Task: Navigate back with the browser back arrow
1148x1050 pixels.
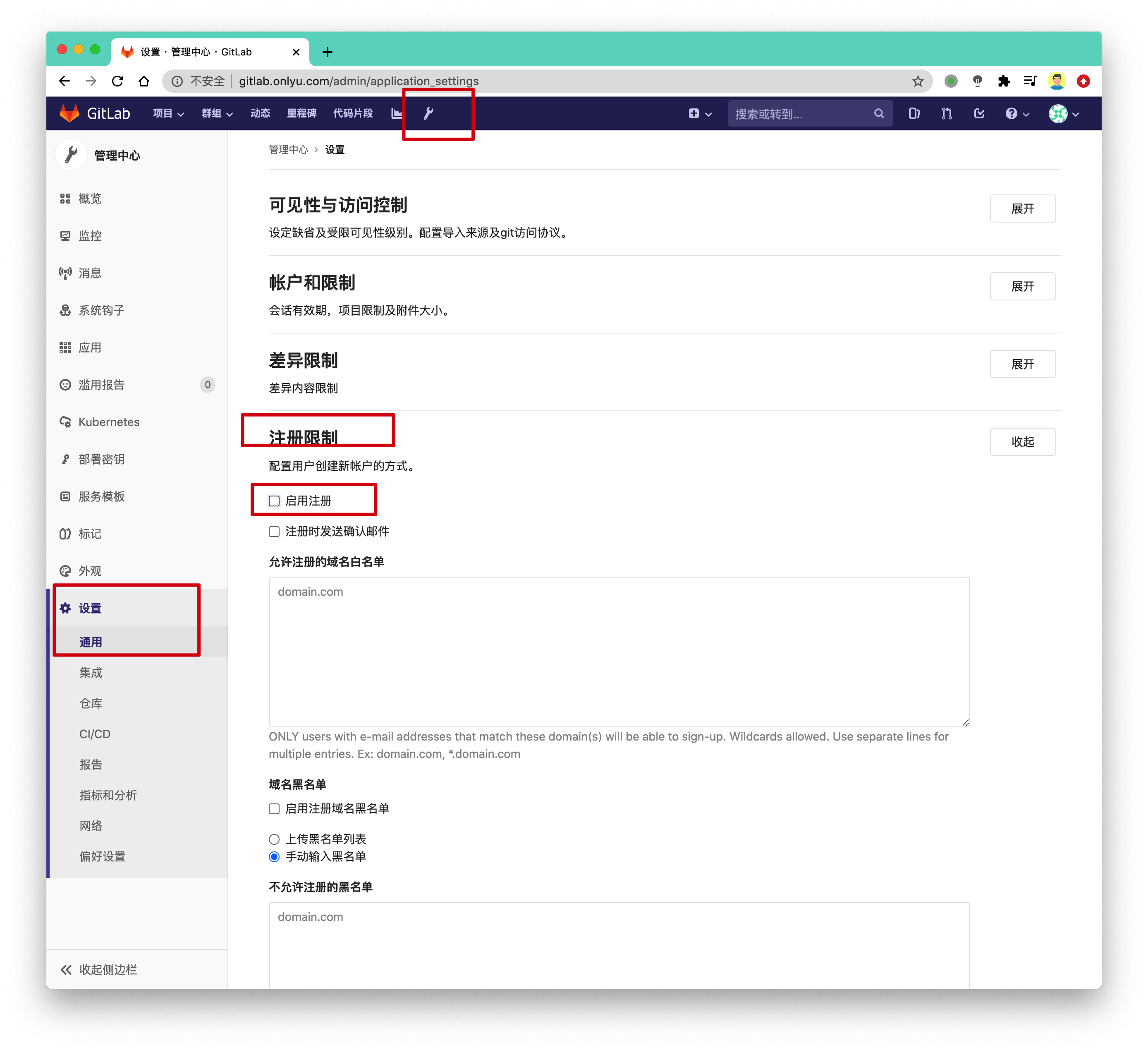Action: coord(65,81)
